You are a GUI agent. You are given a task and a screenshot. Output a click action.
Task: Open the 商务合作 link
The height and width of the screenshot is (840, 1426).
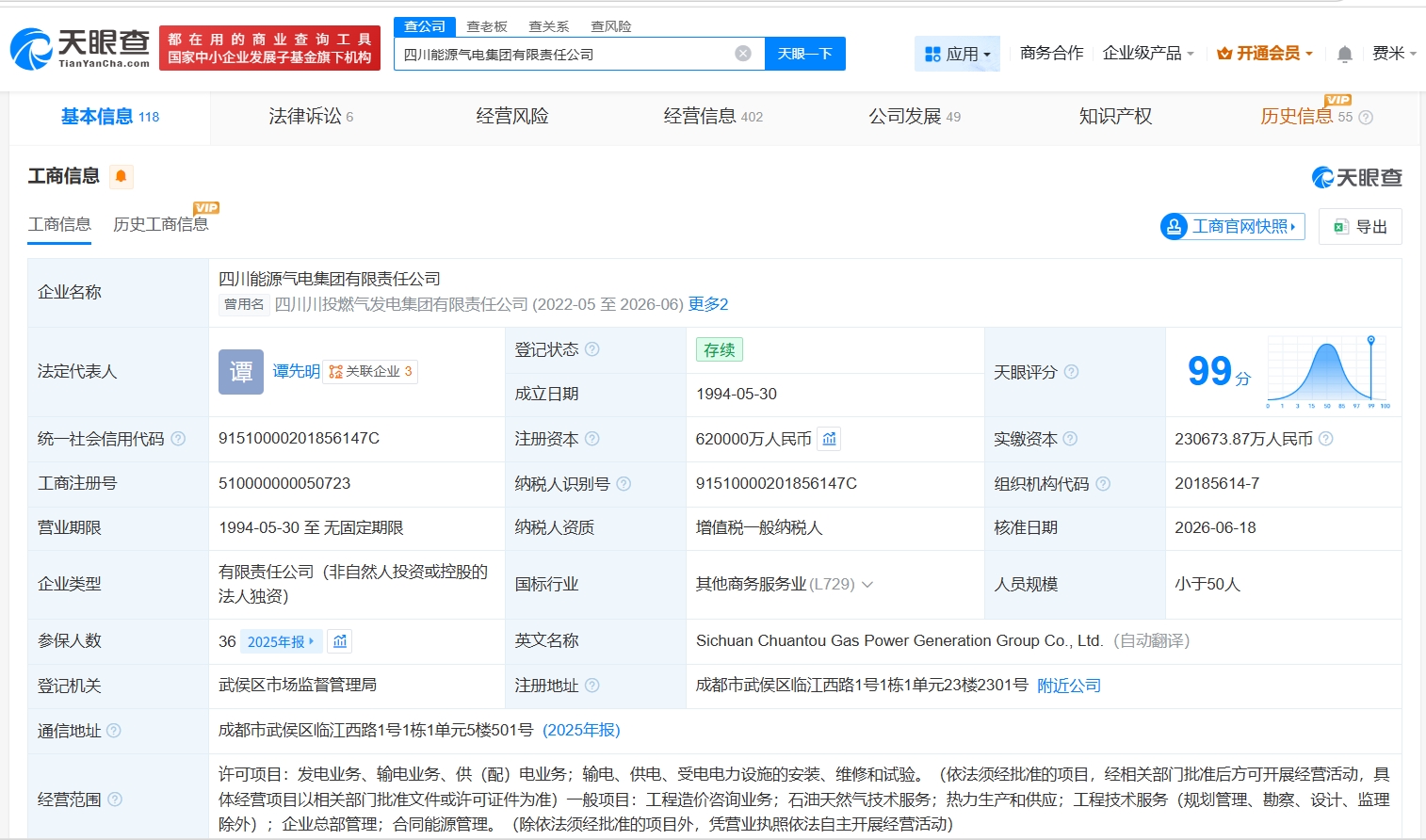[x=1052, y=54]
